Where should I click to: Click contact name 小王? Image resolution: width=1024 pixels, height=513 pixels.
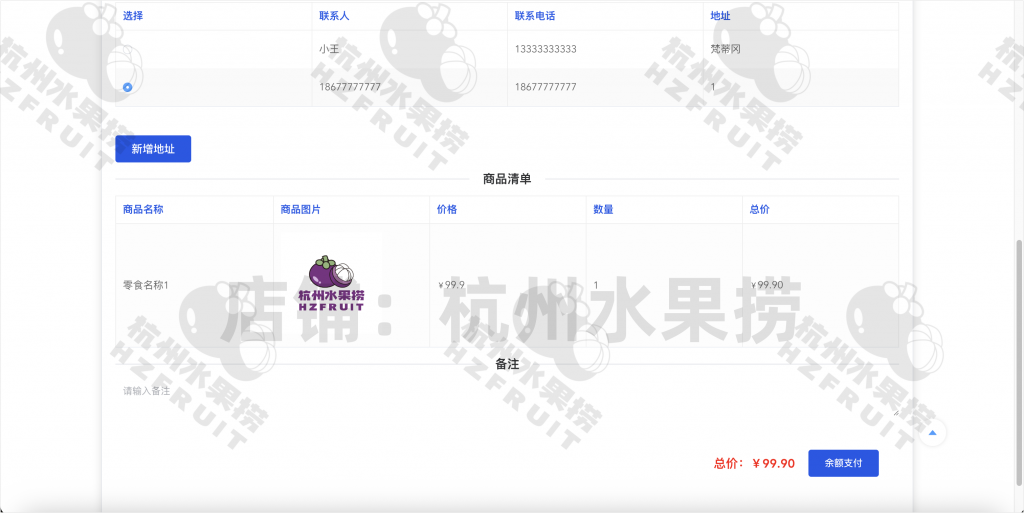click(x=329, y=49)
